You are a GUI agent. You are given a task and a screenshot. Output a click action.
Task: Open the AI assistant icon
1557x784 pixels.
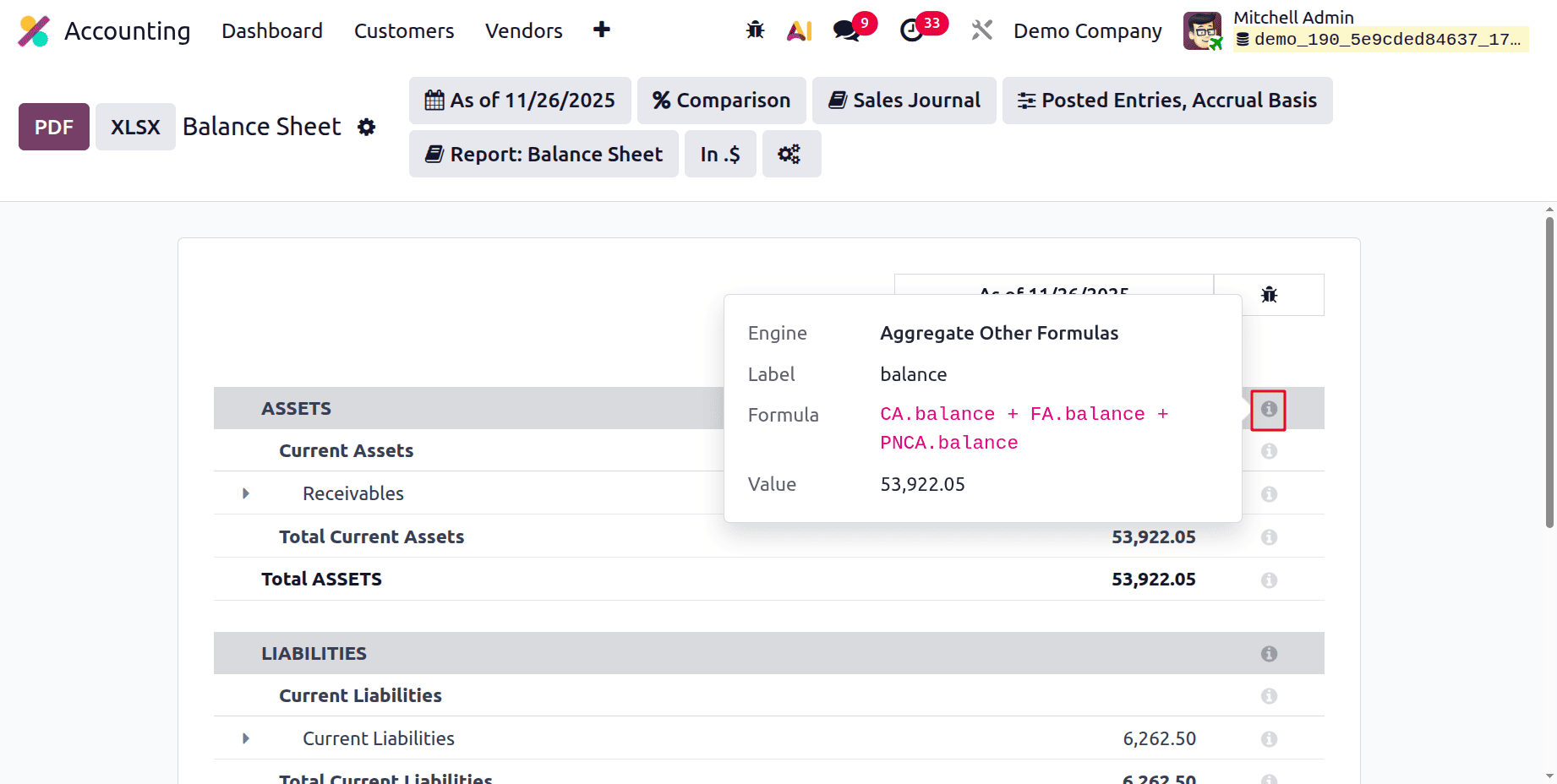pos(799,30)
